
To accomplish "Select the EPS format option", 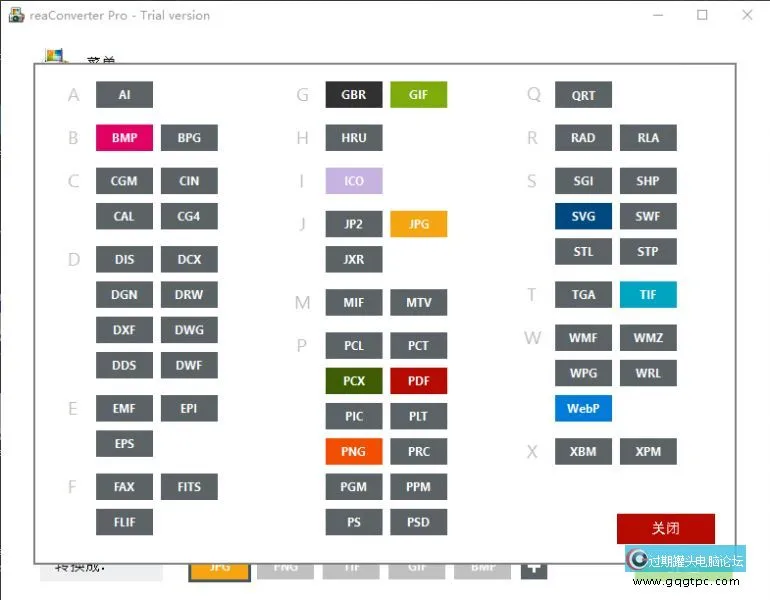I will click(124, 443).
